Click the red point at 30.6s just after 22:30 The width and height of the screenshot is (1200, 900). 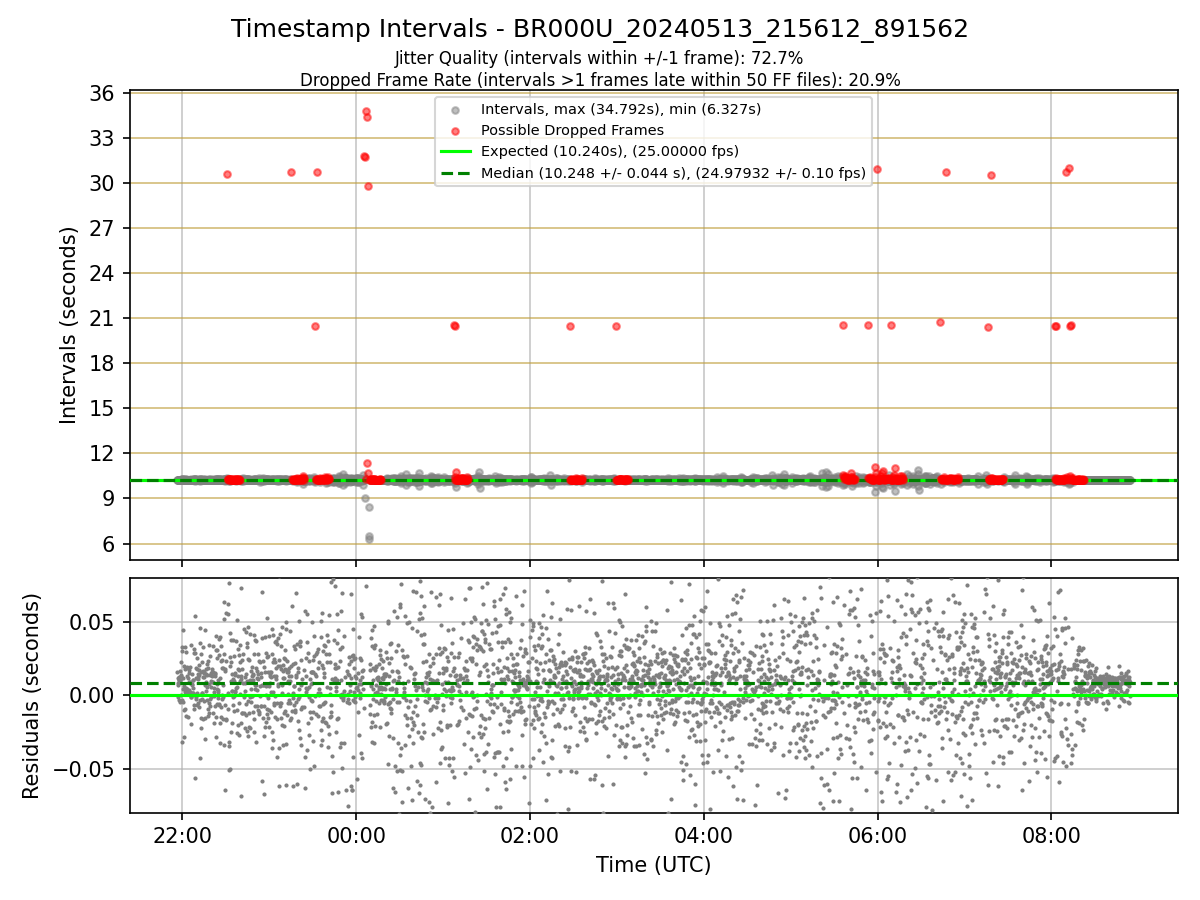point(227,174)
